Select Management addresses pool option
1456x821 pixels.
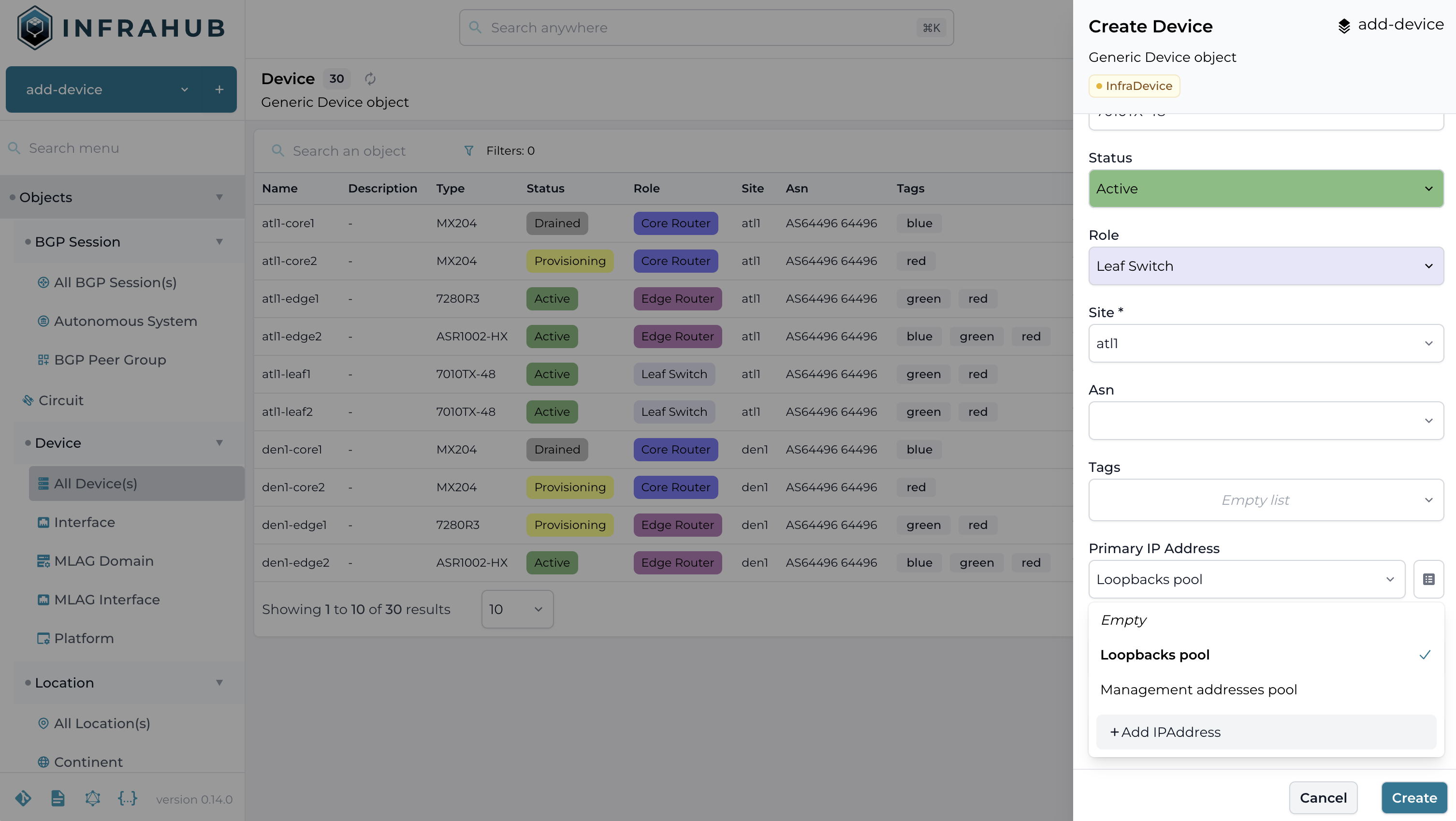click(x=1266, y=690)
